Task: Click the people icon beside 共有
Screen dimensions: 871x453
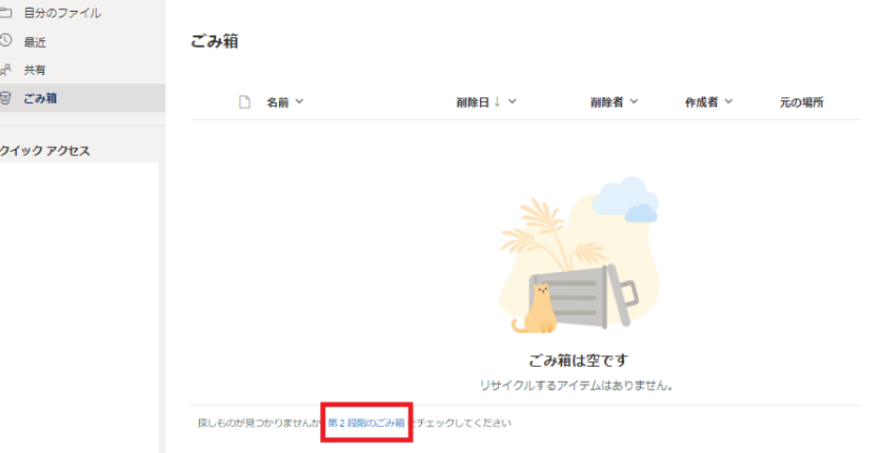Action: tap(5, 70)
